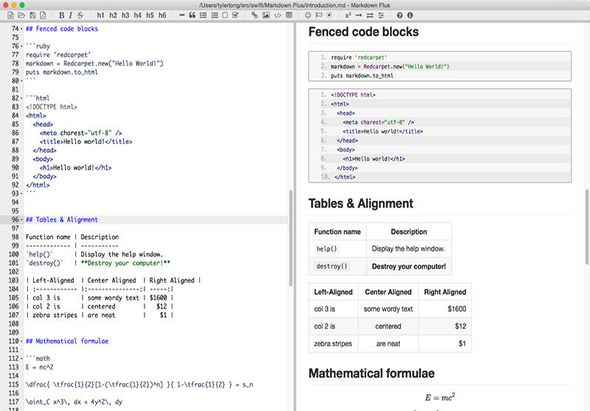Click the circled dot icon in toolbar
The image size is (590, 411).
click(329, 15)
